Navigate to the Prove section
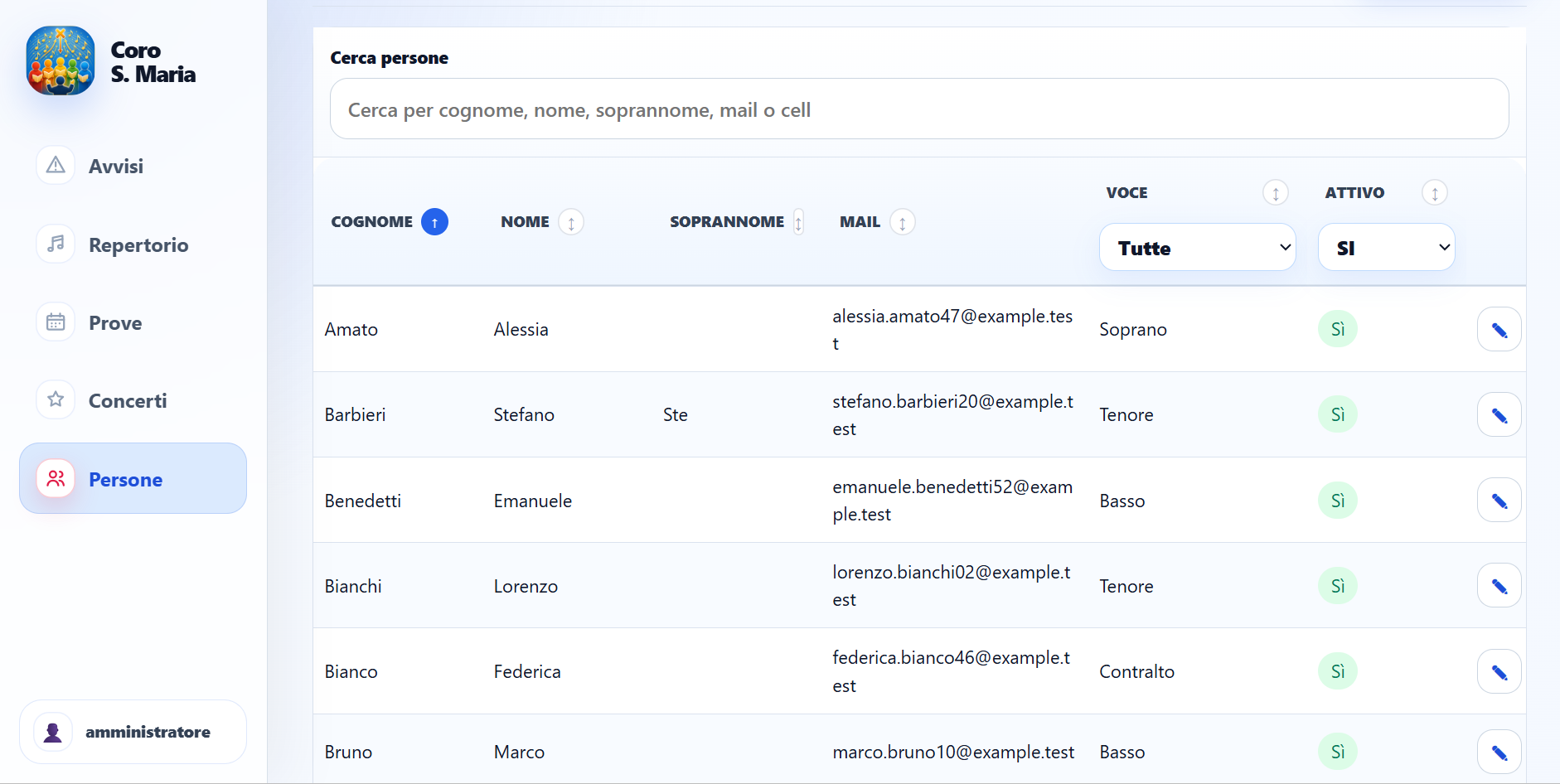1560x784 pixels. click(x=133, y=322)
